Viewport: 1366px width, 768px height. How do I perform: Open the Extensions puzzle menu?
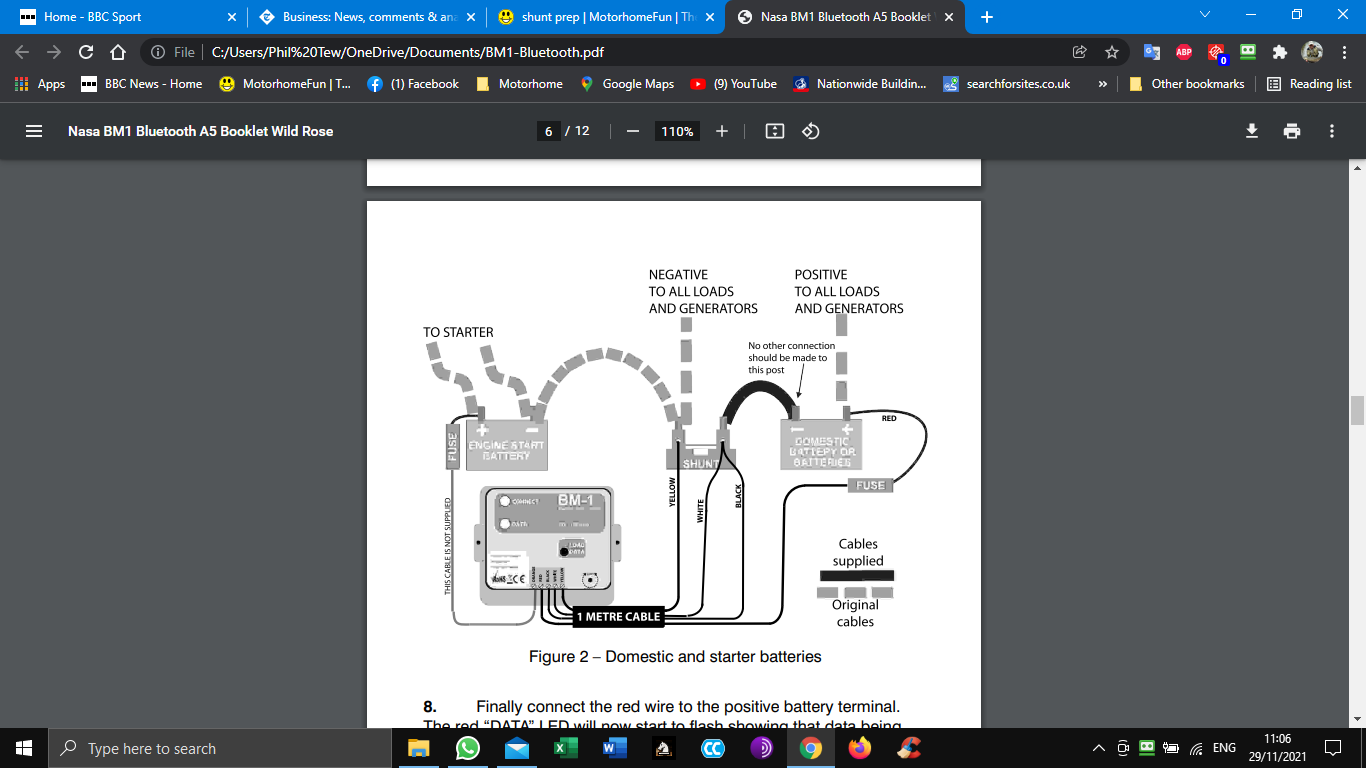click(1279, 52)
